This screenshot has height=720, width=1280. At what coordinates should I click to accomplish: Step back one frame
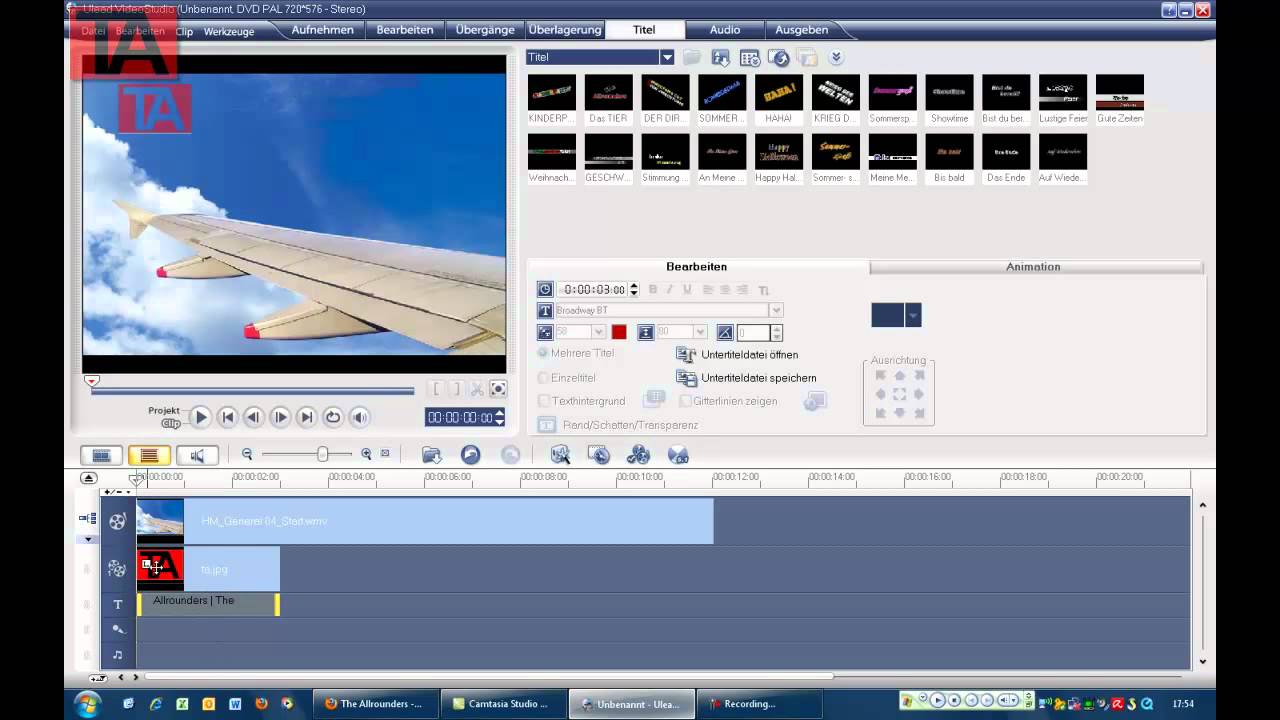click(254, 417)
